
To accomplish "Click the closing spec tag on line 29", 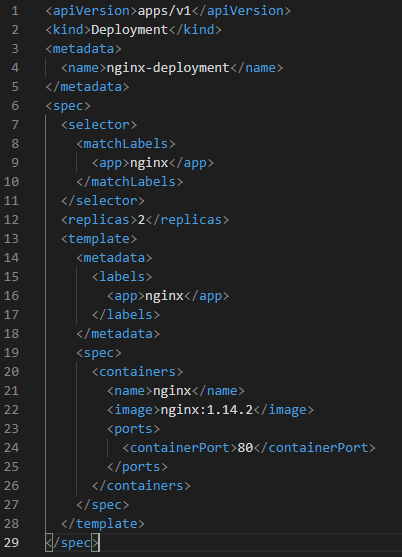I will click(72, 543).
